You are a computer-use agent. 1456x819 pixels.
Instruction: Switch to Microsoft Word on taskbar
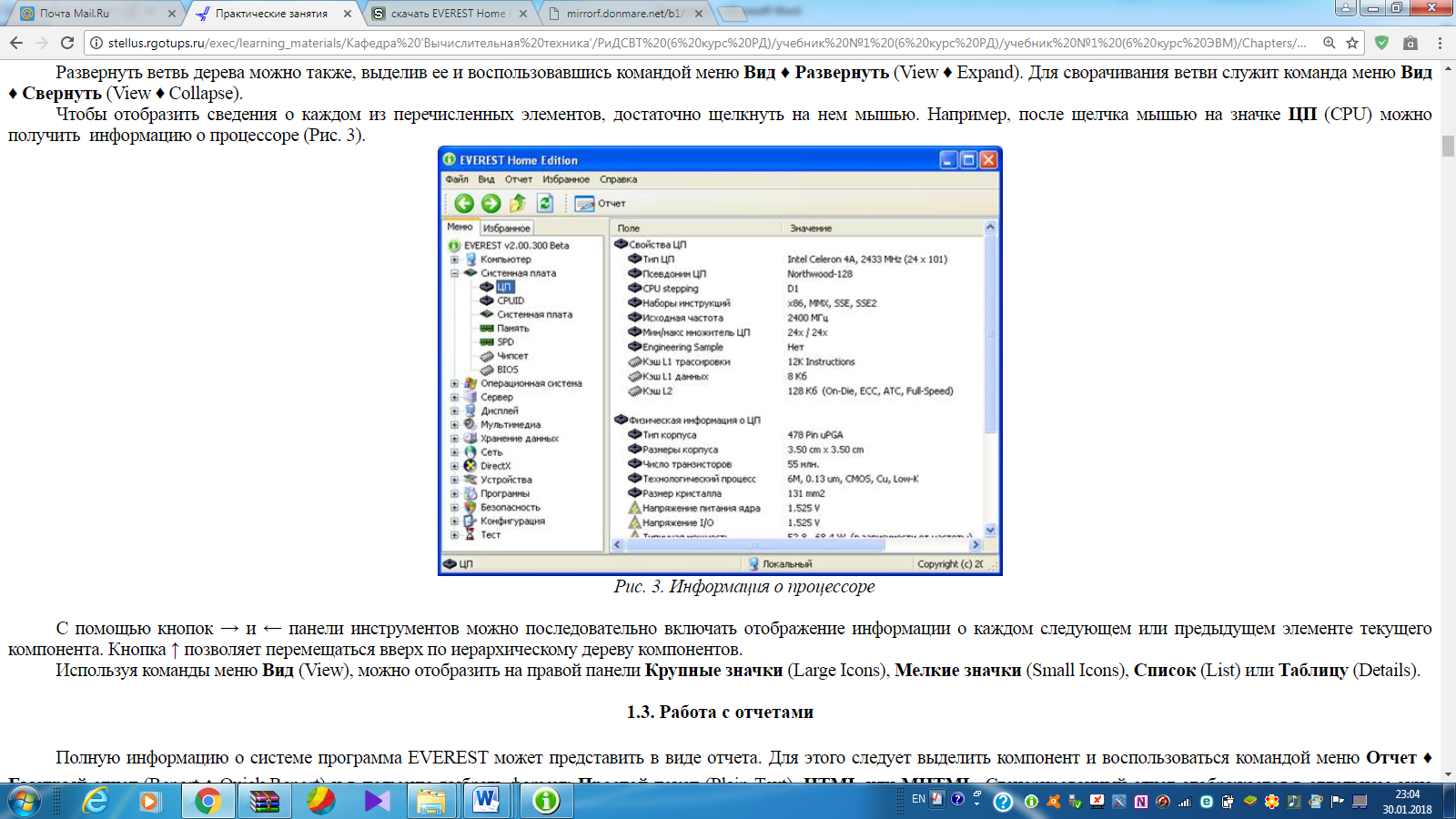coord(488,801)
